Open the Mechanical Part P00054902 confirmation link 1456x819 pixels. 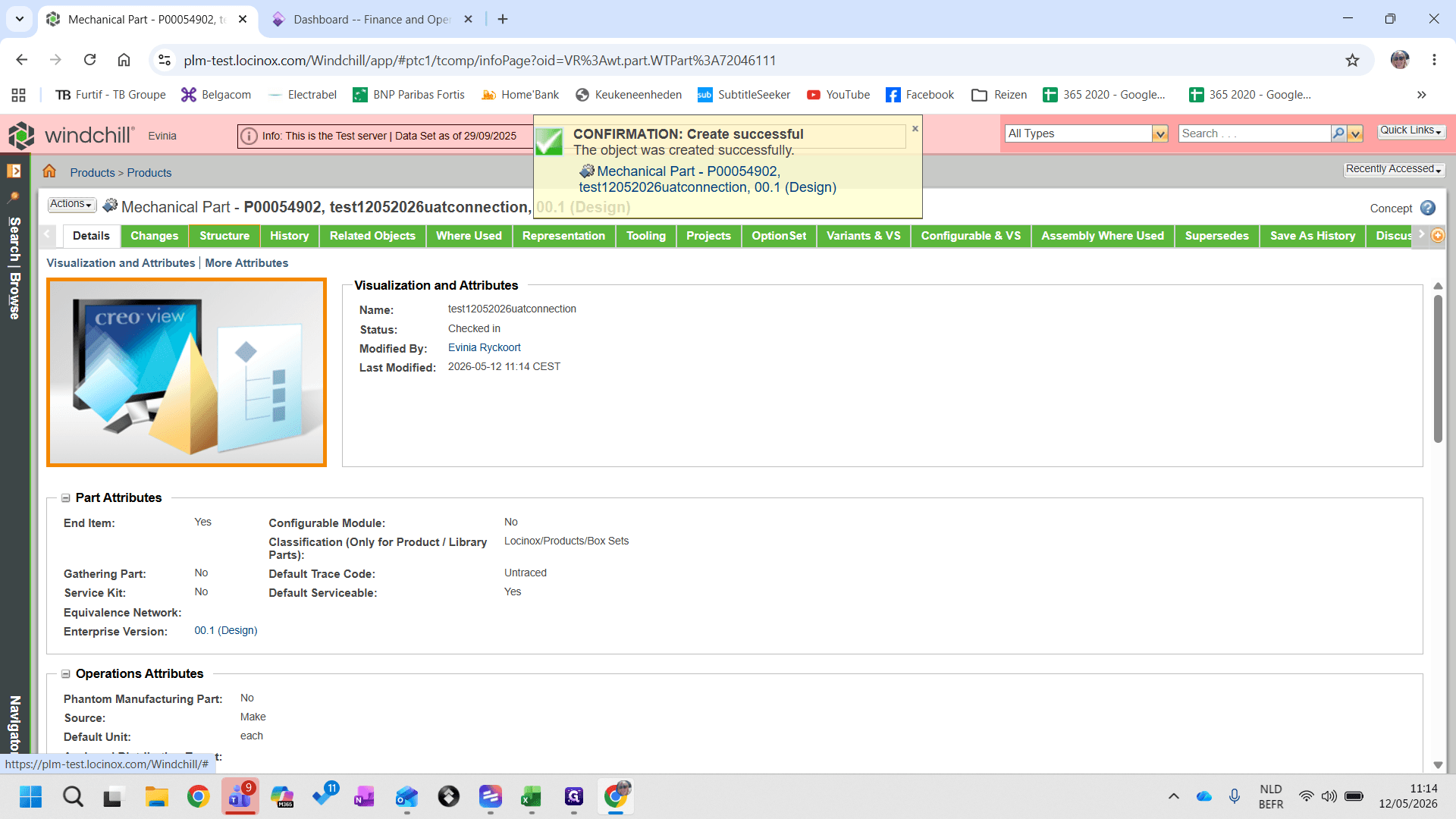[708, 179]
